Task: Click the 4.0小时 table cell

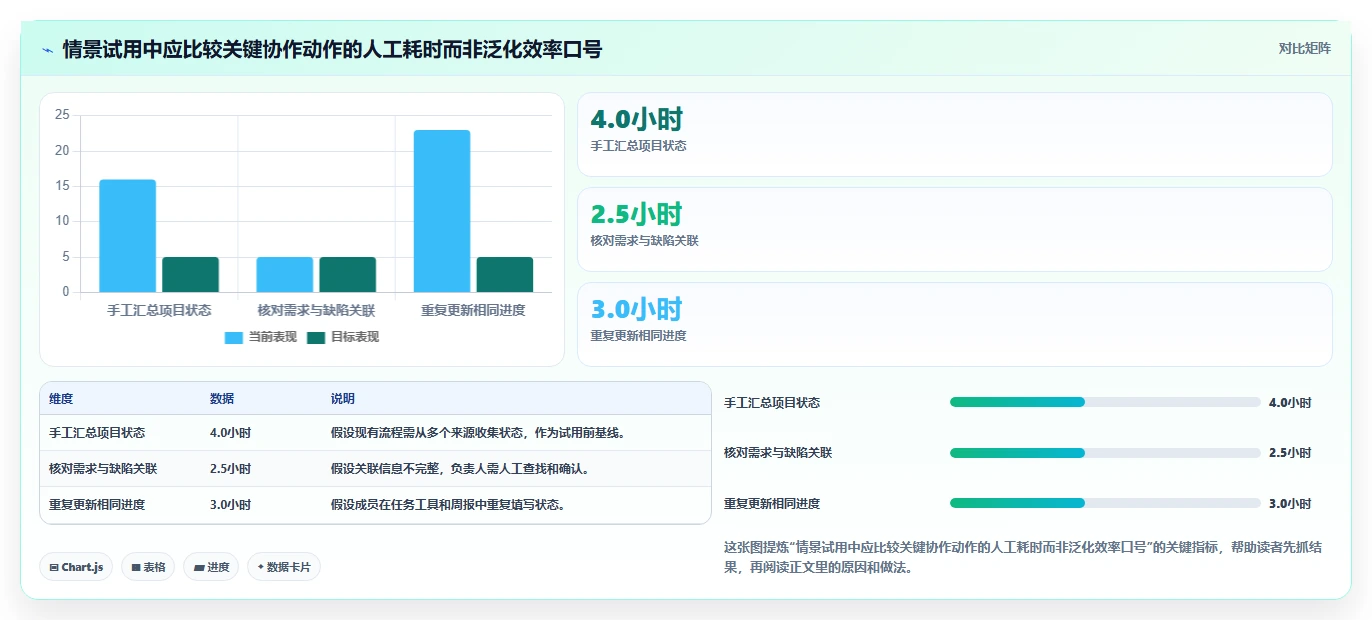Action: click(x=230, y=433)
